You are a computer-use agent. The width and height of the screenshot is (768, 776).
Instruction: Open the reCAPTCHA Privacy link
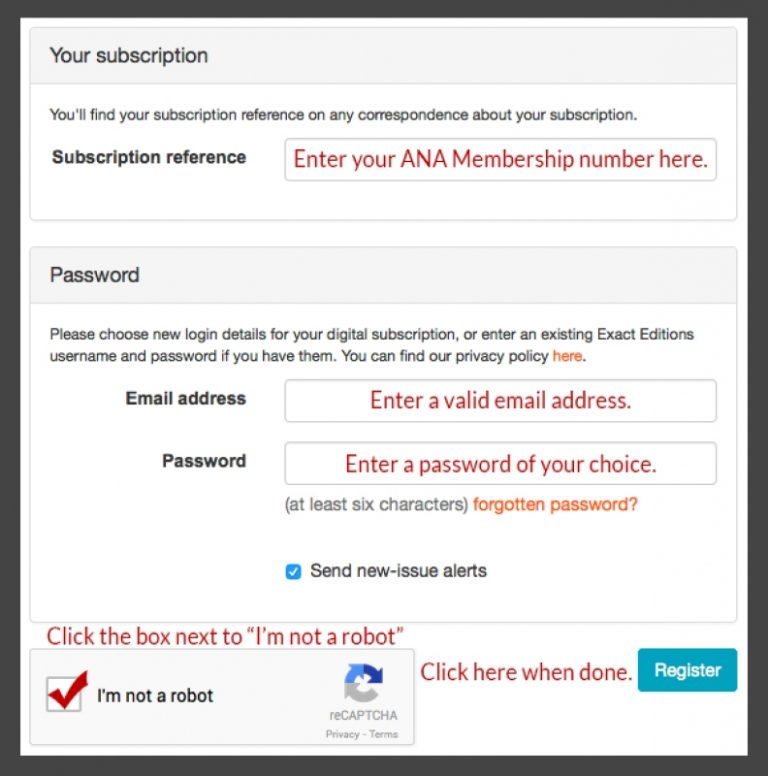[342, 734]
